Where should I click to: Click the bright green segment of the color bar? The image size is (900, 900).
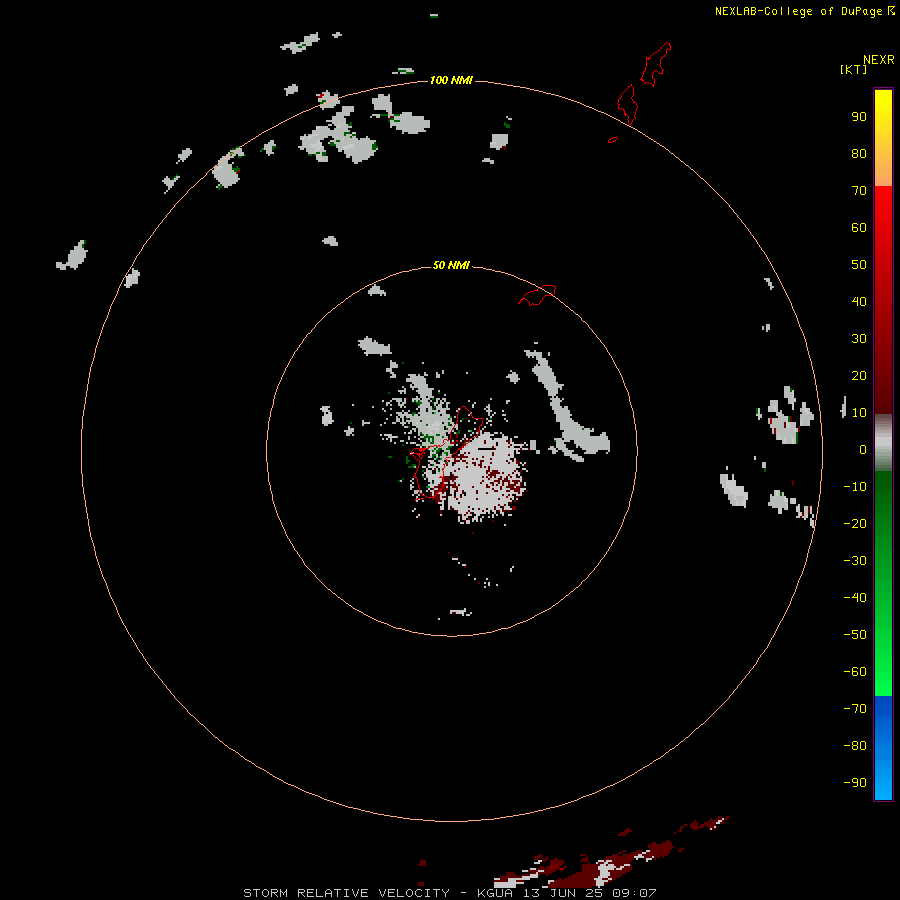pyautogui.click(x=883, y=583)
